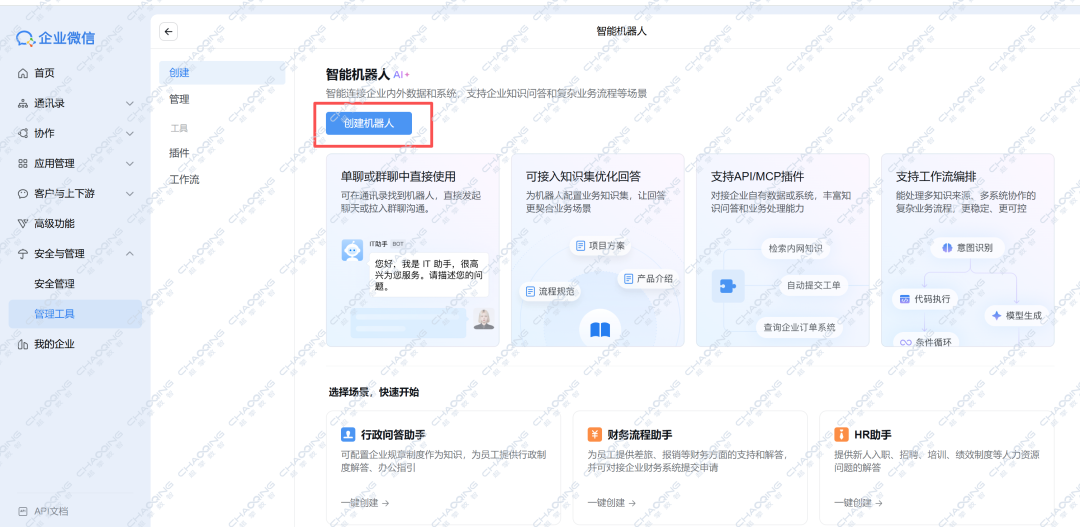Click the 行政问答助手 card icon
Screen dimensions: 1080x527
pos(348,435)
